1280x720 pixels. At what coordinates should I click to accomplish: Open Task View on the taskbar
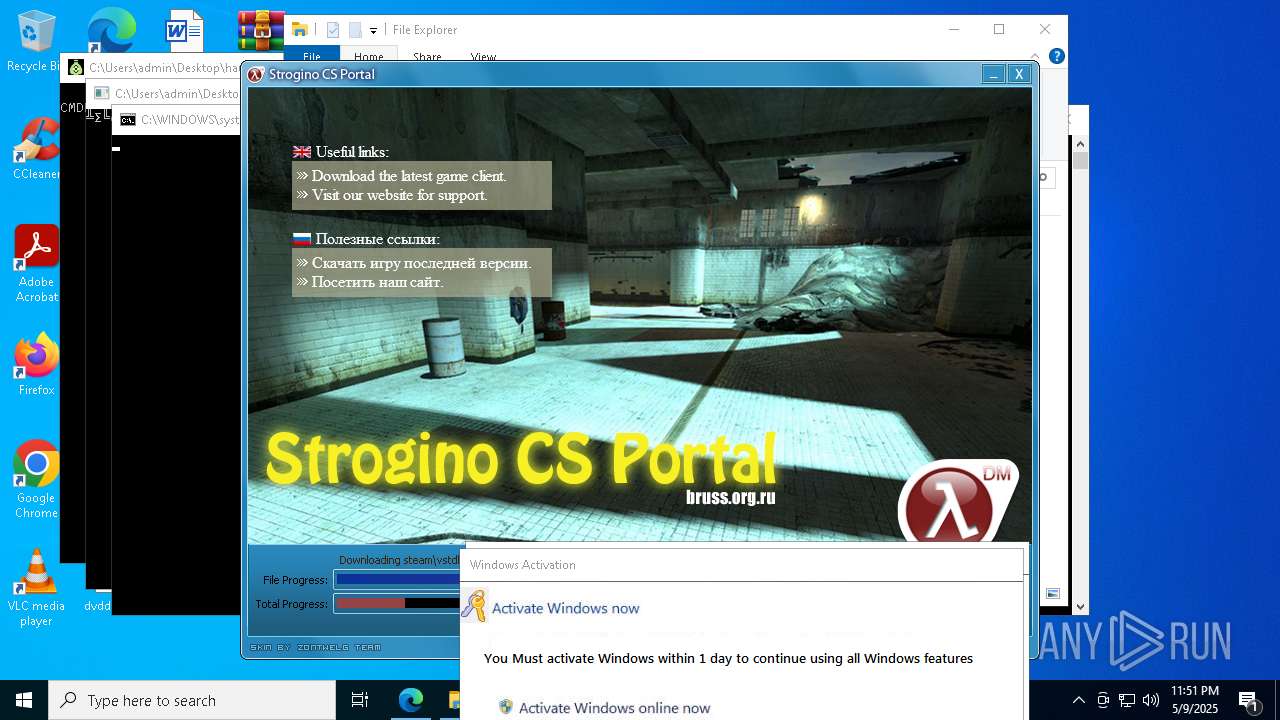coord(360,700)
